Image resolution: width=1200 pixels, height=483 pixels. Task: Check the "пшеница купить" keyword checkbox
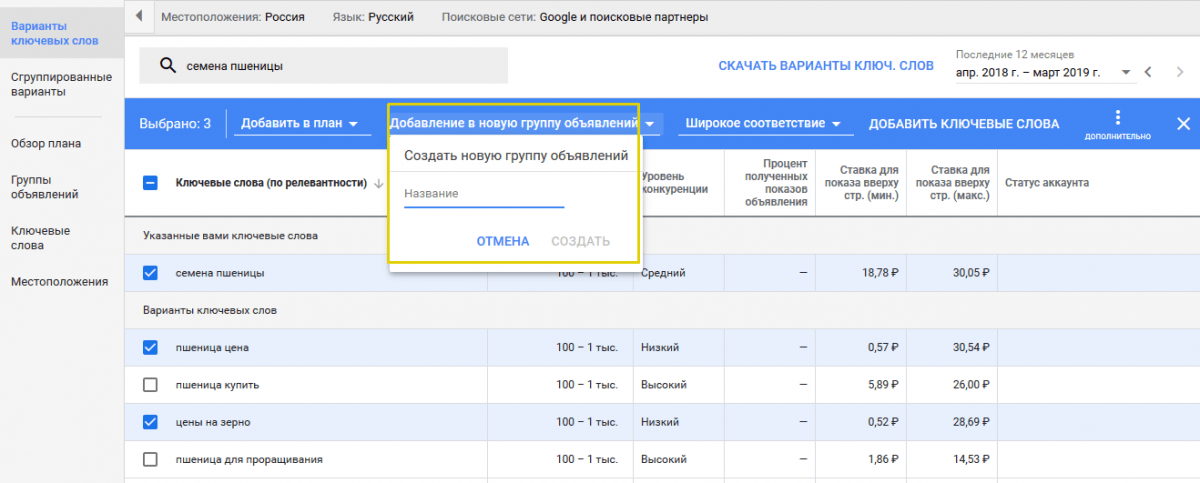(x=150, y=385)
